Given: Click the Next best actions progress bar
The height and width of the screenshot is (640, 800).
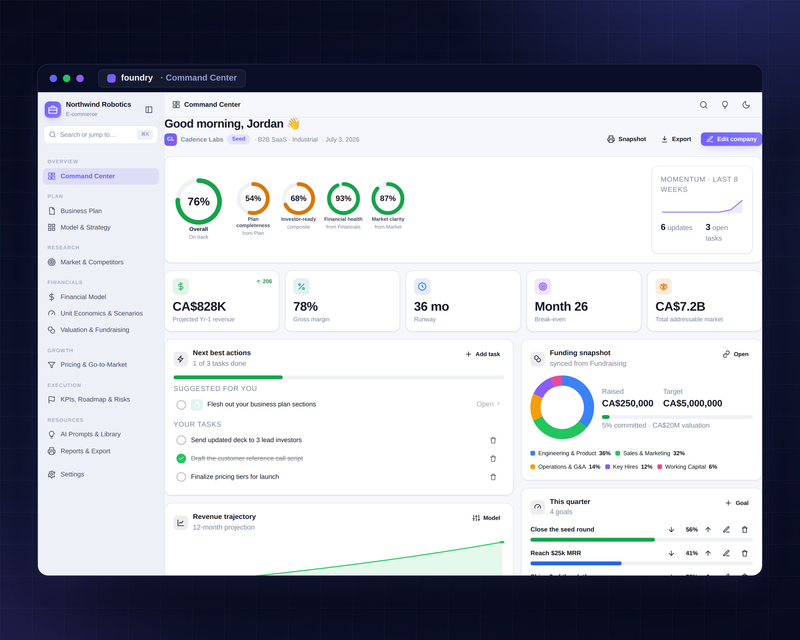Looking at the screenshot, I should click(x=339, y=377).
